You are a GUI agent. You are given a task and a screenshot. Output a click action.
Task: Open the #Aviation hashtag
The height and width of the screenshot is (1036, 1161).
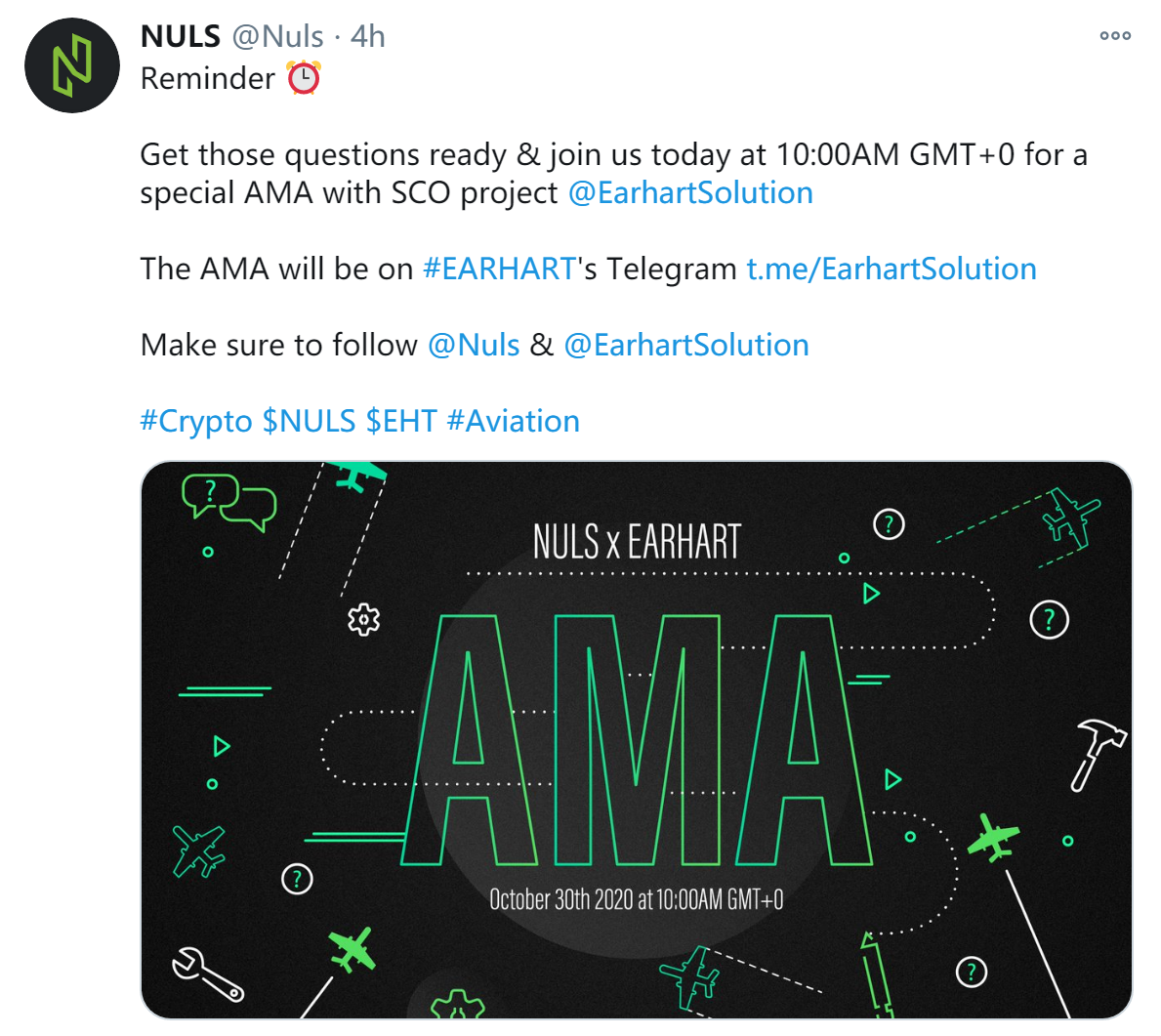(x=513, y=422)
